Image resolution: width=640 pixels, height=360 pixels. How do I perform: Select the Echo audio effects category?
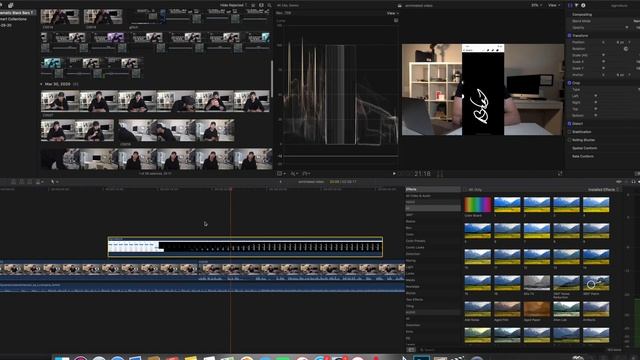click(x=409, y=332)
